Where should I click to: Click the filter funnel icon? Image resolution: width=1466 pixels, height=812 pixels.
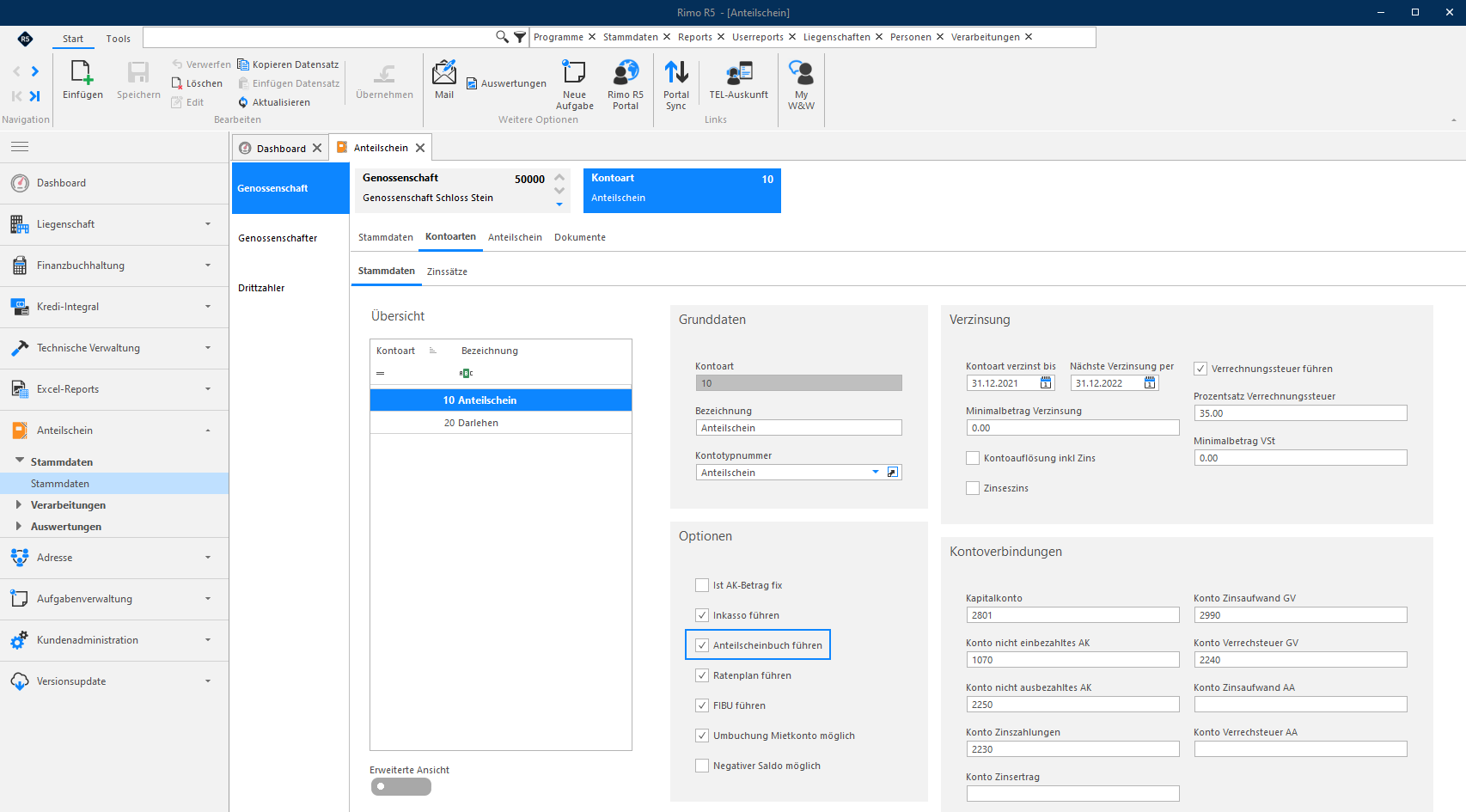520,37
